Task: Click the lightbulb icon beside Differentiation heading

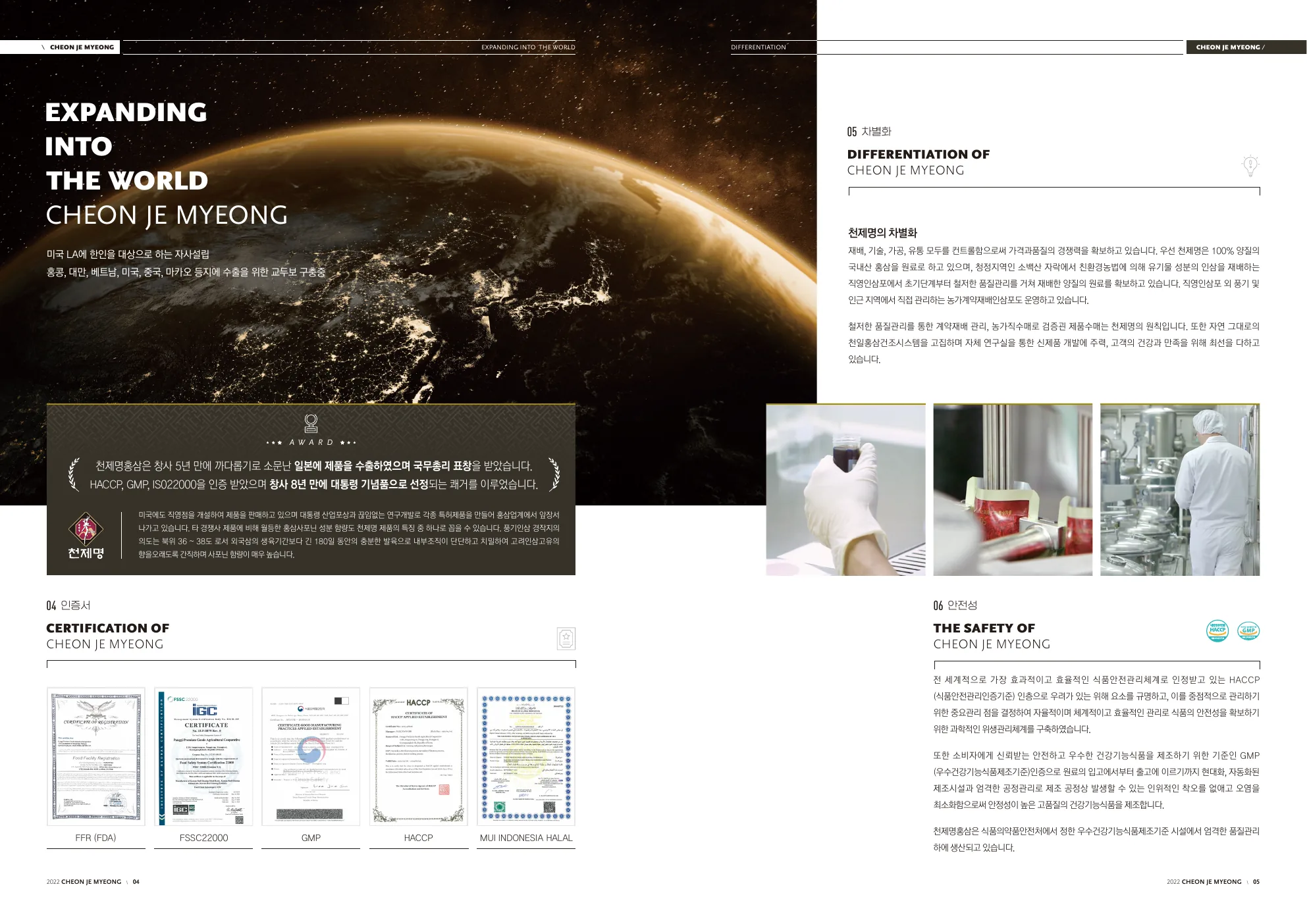Action: pos(1250,165)
